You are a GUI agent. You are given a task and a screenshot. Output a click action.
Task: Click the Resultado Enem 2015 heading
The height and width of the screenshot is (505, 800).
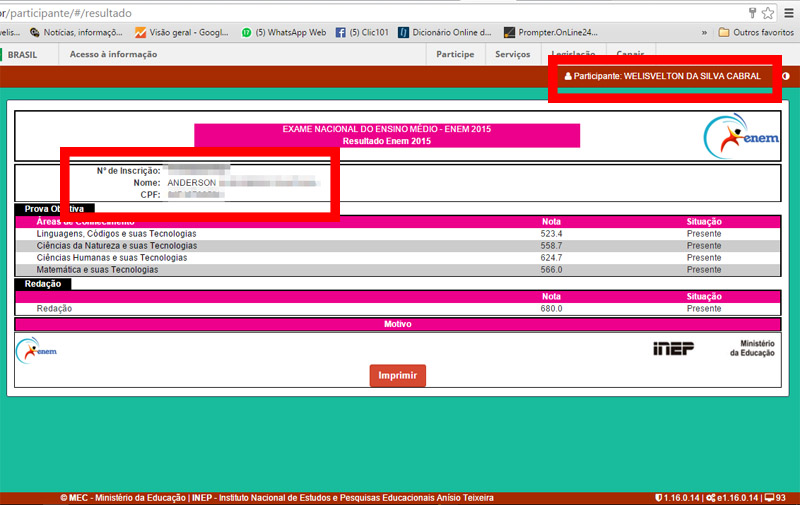[x=387, y=141]
